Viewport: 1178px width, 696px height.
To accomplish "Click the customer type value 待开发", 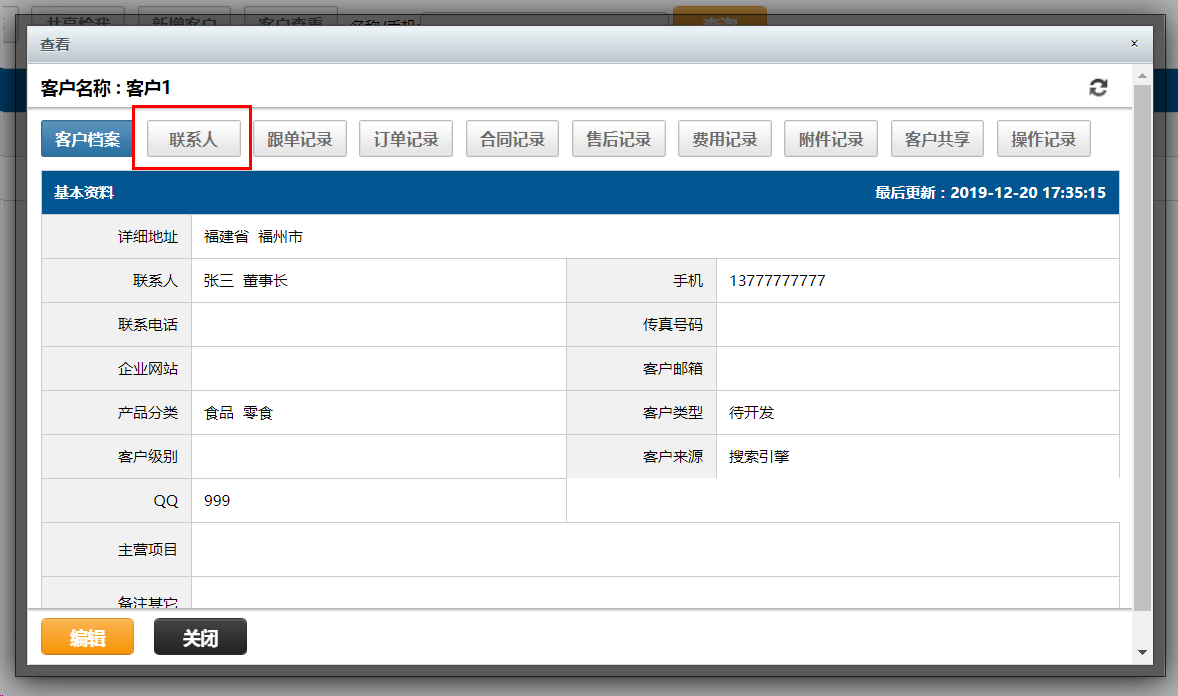I will coord(751,413).
